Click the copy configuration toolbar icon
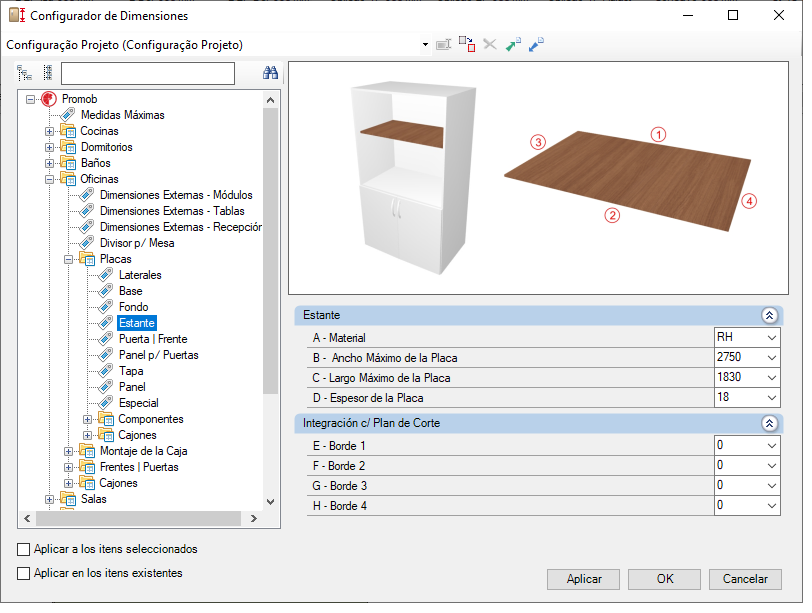Viewport: 812px width, 613px height. click(x=467, y=45)
